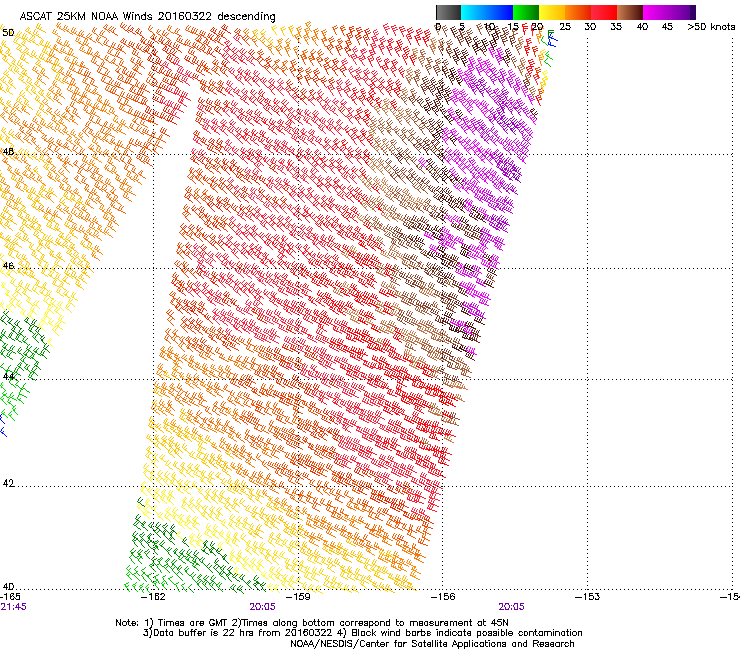Click the legend value '45'
Viewport: 740px width, 650px height.
coord(667,27)
